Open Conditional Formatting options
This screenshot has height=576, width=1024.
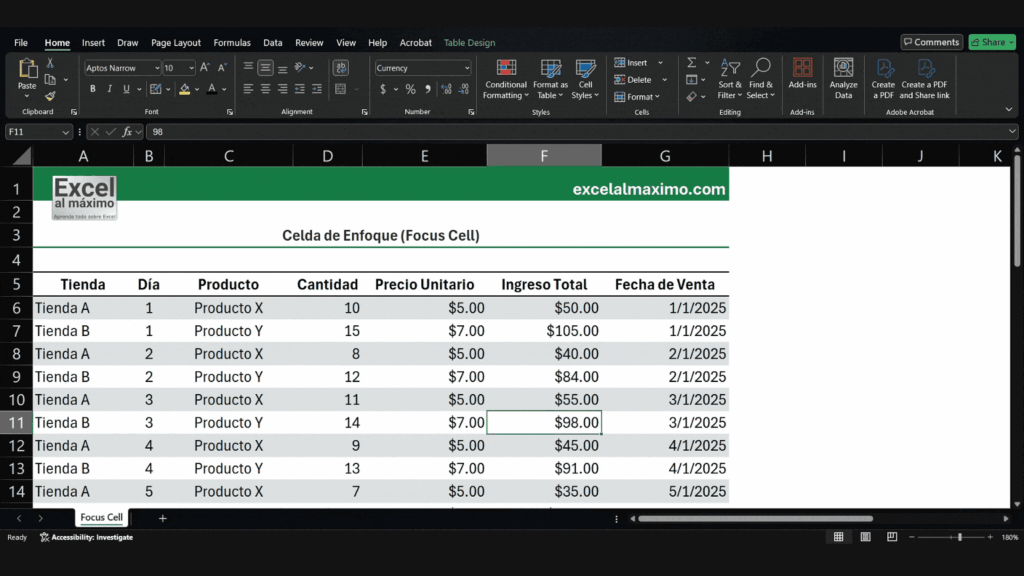point(505,79)
